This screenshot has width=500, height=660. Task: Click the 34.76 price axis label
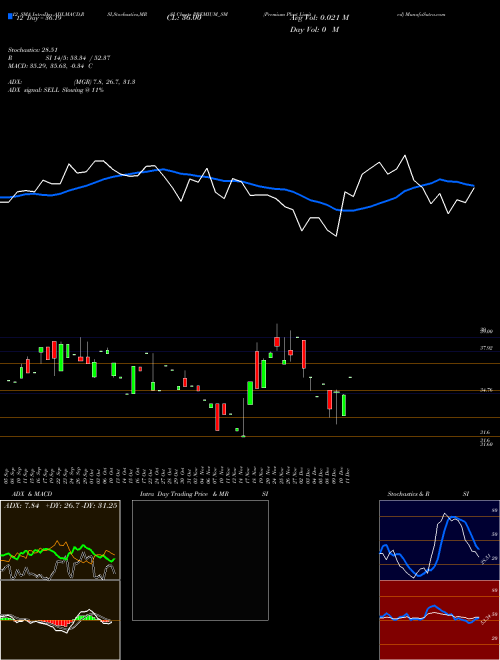486,390
